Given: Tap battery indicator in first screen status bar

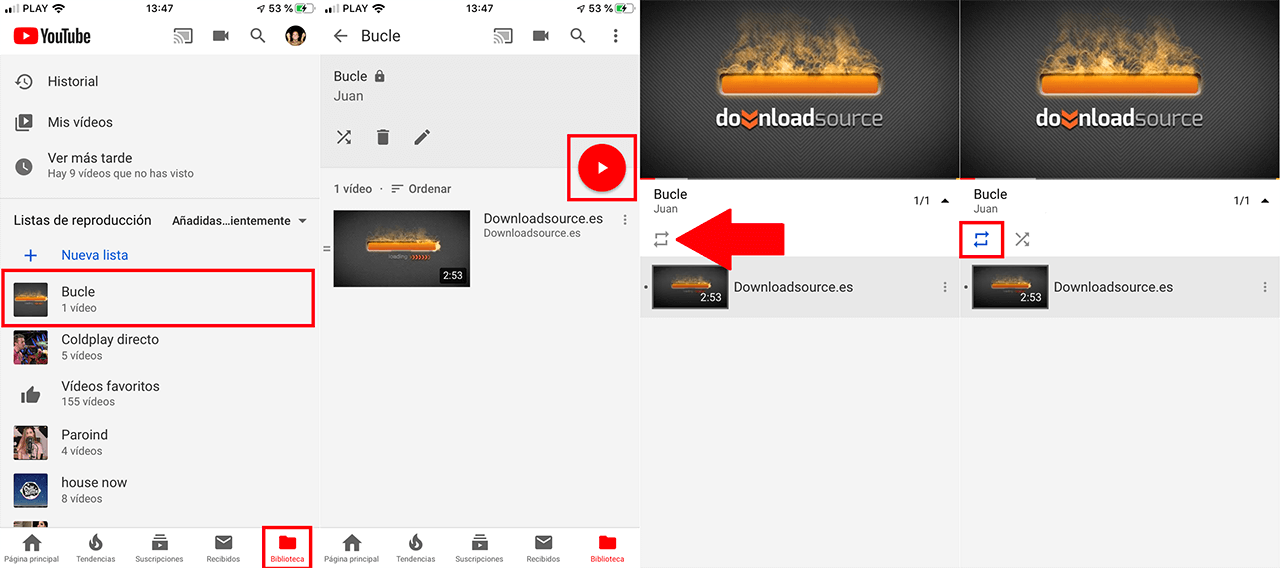Looking at the screenshot, I should [307, 8].
